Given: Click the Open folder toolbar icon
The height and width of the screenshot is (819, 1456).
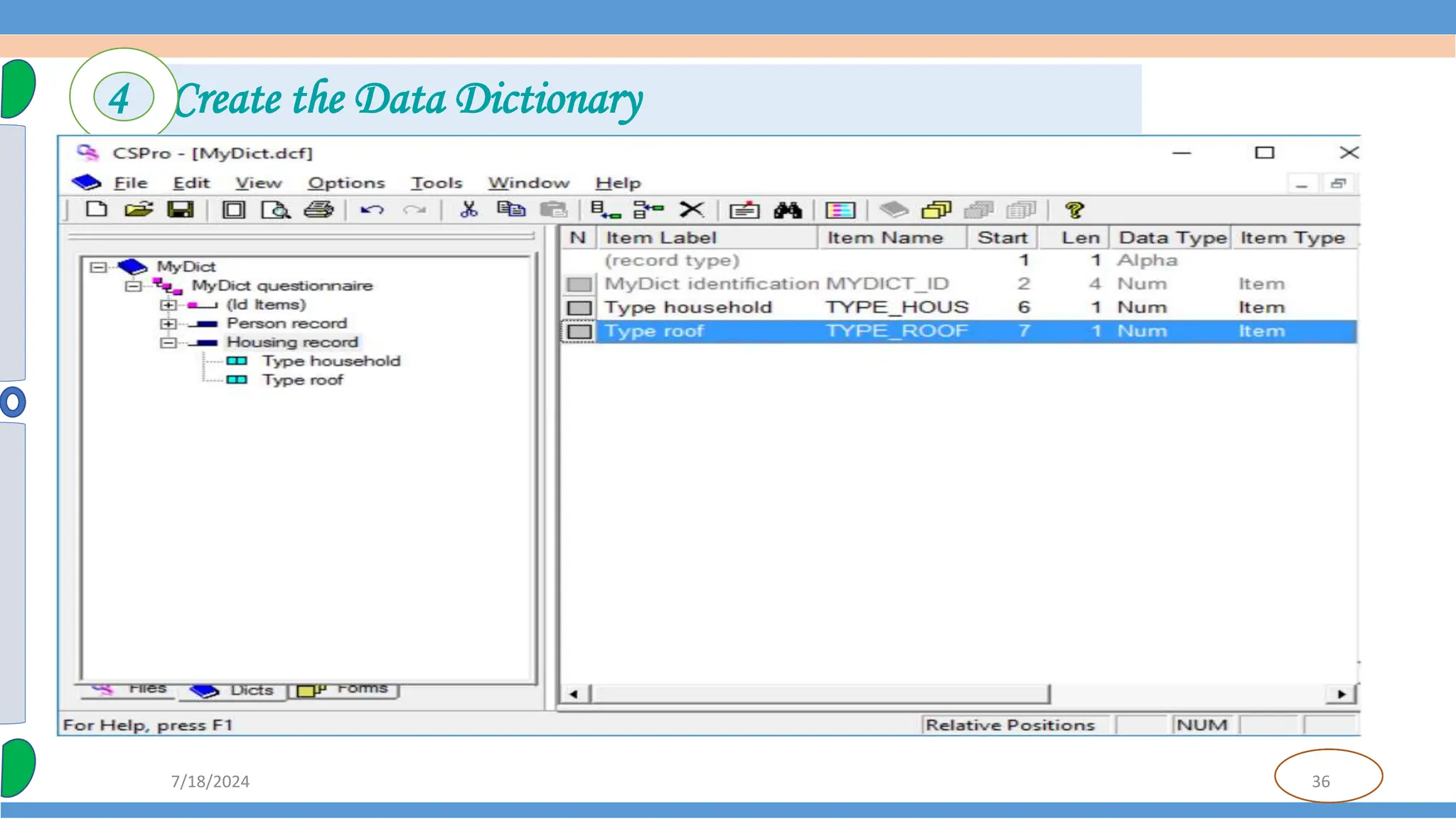Looking at the screenshot, I should click(139, 209).
